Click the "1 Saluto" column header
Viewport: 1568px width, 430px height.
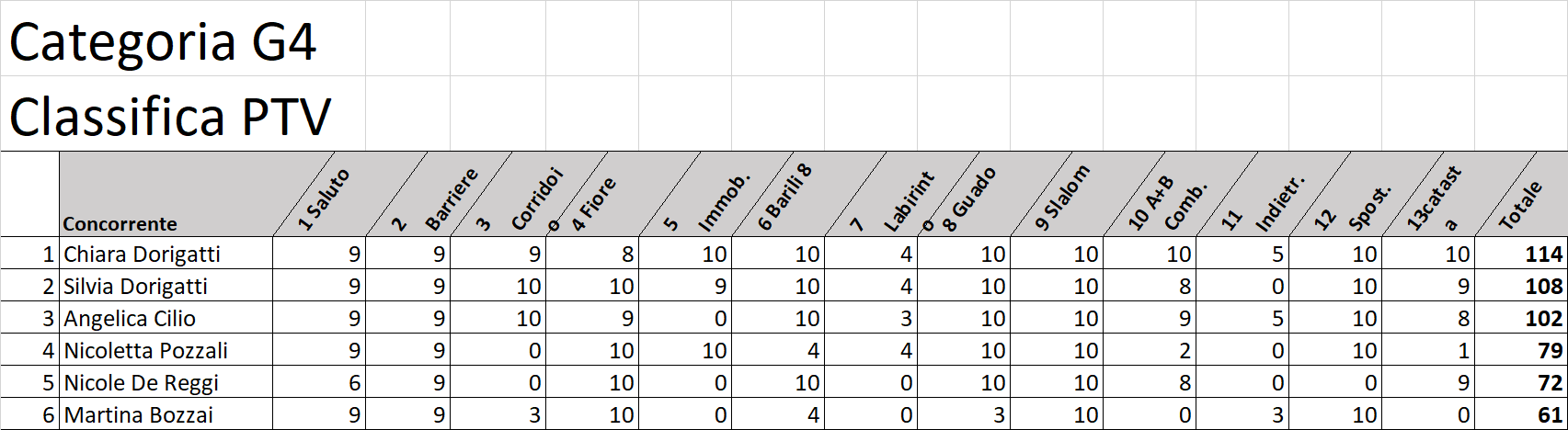[x=329, y=199]
